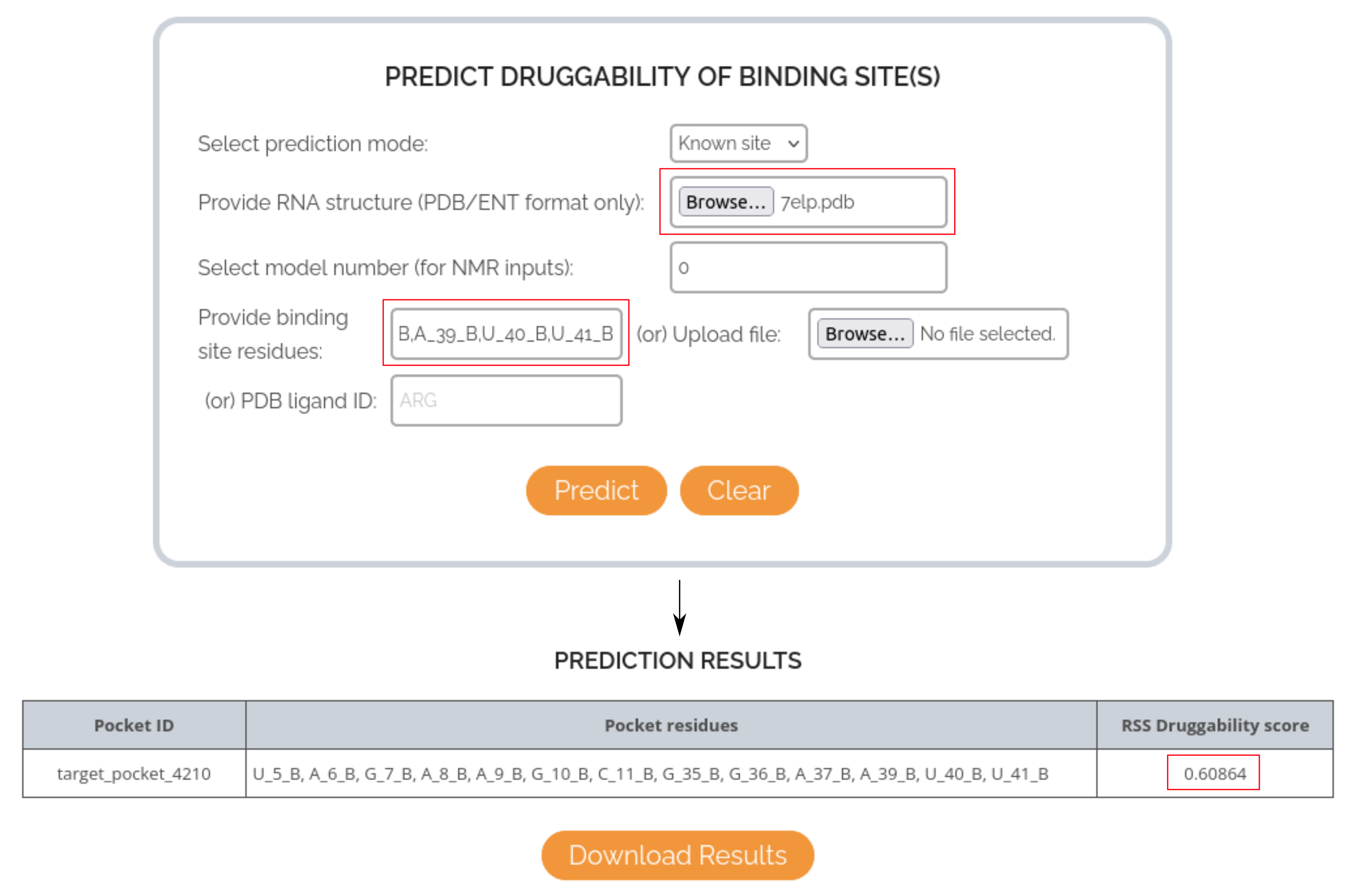Click the binding site residues text field
Screen dimensions: 1356x896
(x=506, y=334)
